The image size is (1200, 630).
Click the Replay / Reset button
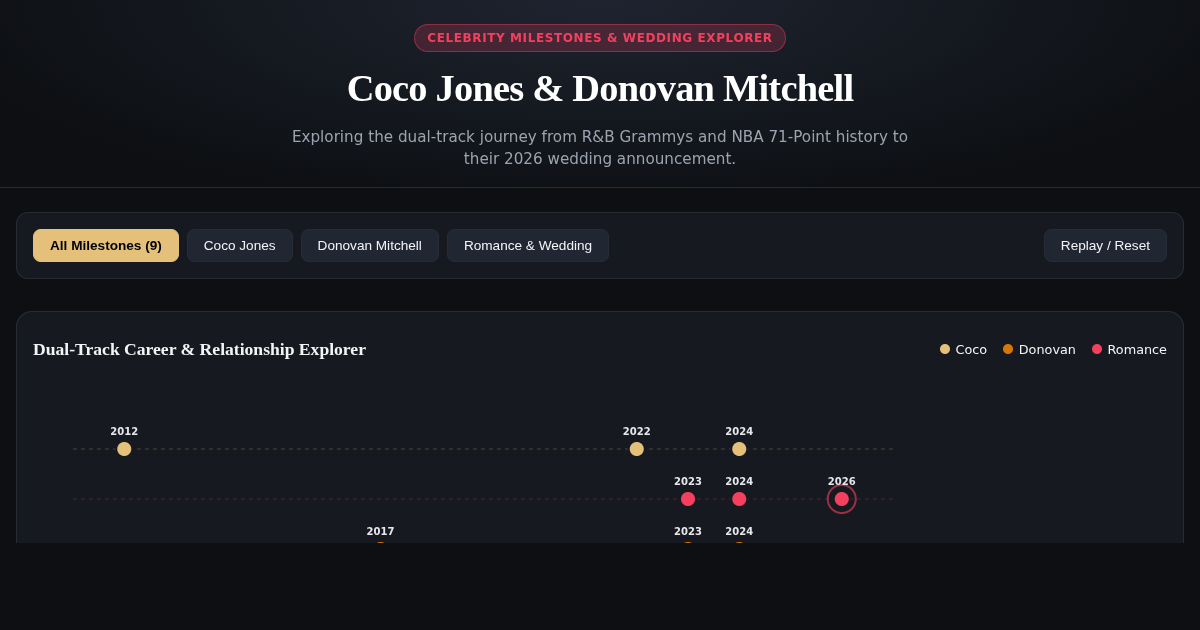click(1105, 245)
